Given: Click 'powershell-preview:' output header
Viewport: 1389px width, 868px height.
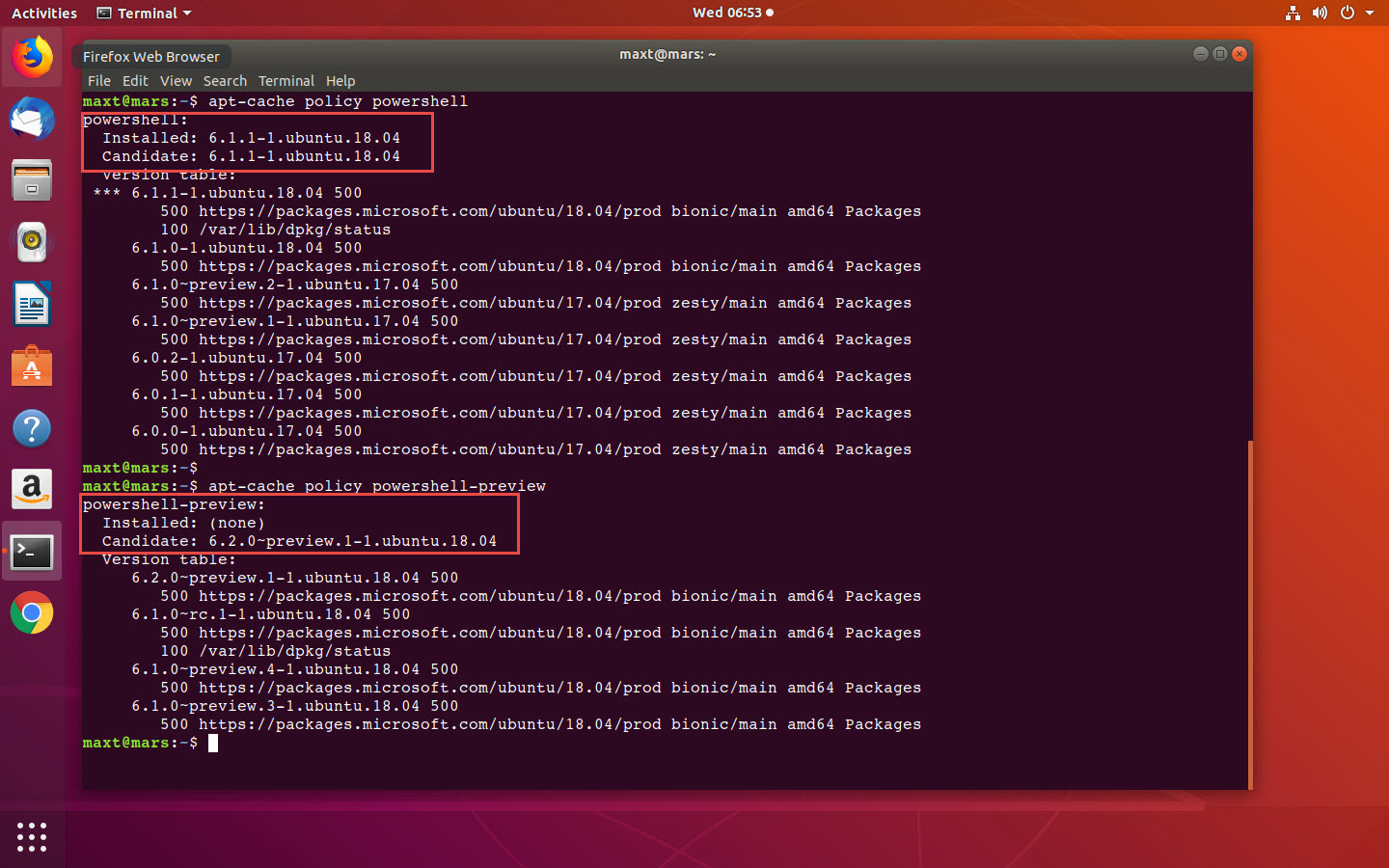Looking at the screenshot, I should (174, 504).
